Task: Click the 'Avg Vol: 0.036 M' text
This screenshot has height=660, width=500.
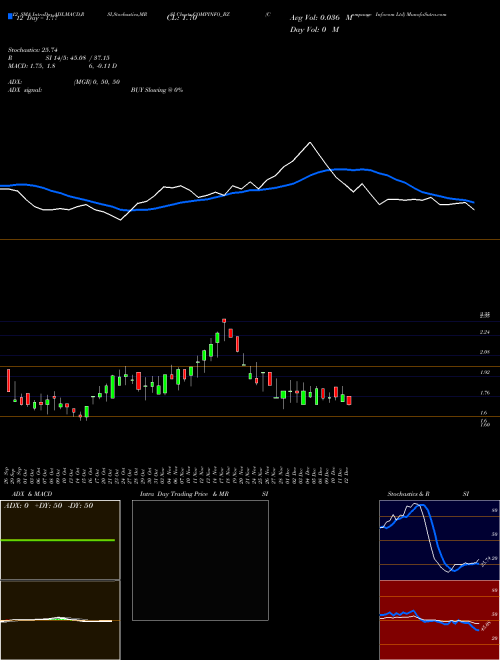Action: (x=321, y=18)
